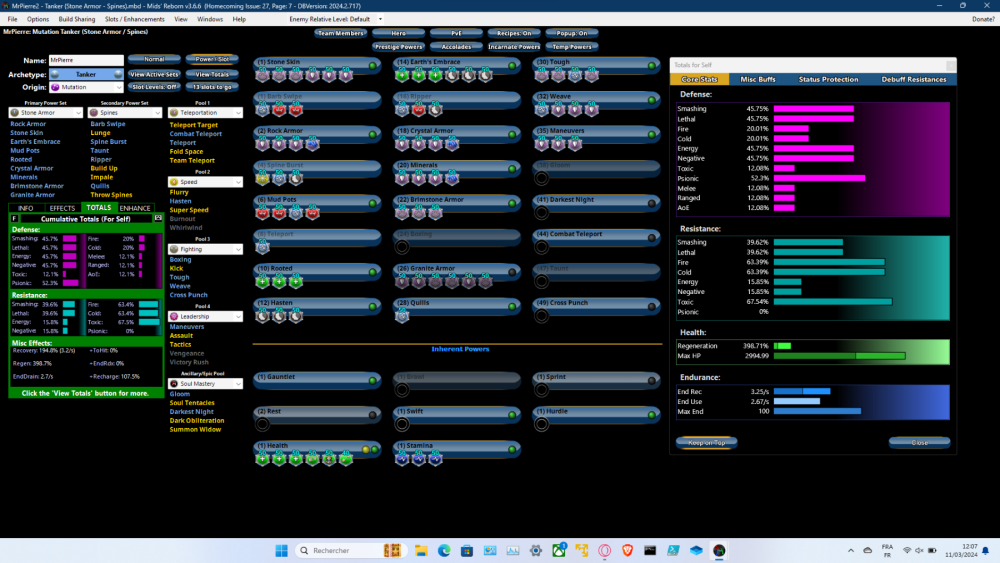Screen dimensions: 1000x563
Task: Toggle the Maneuvers power on/off indicator
Action: click(651, 134)
